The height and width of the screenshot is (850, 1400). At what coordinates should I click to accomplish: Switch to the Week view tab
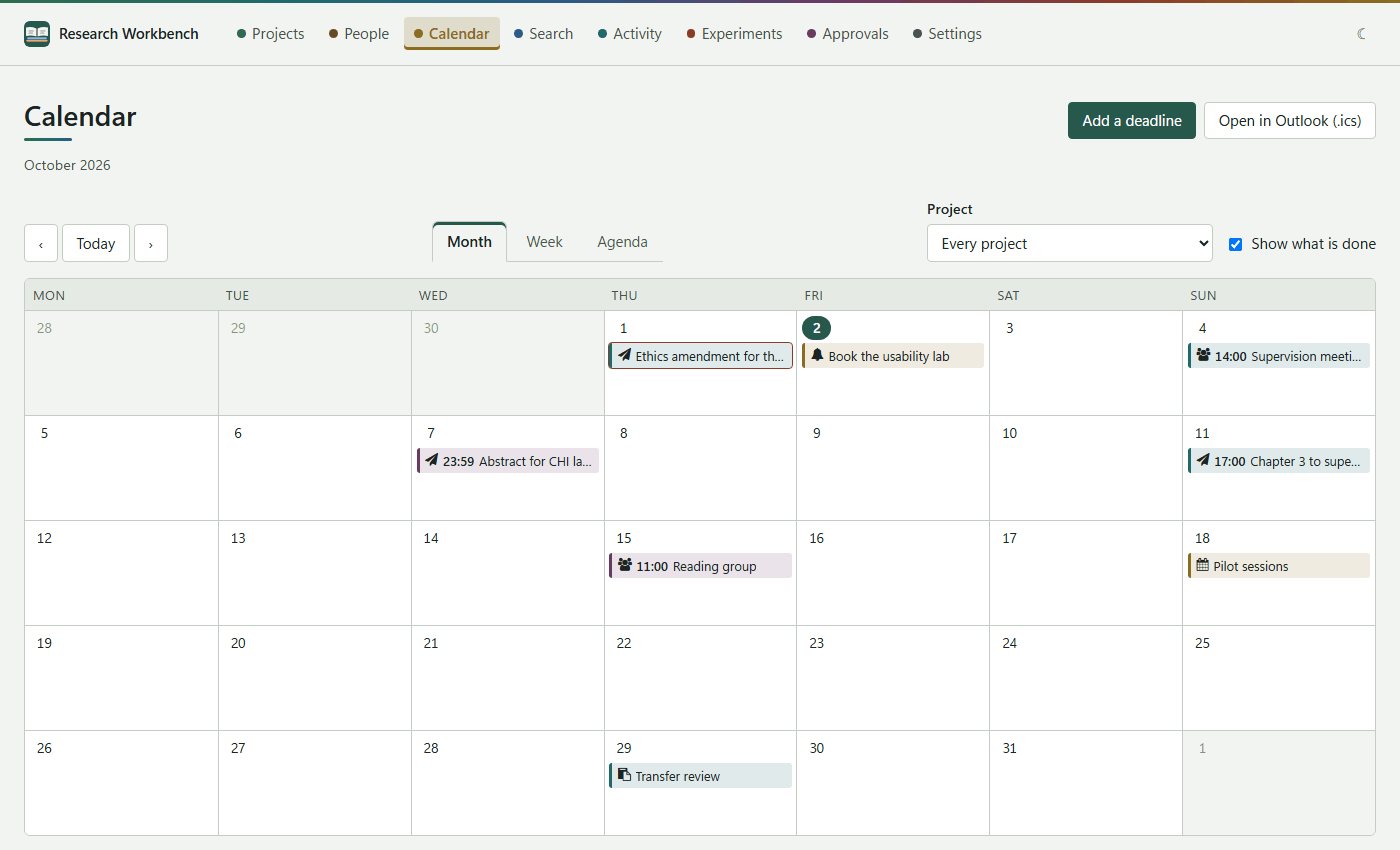click(544, 242)
